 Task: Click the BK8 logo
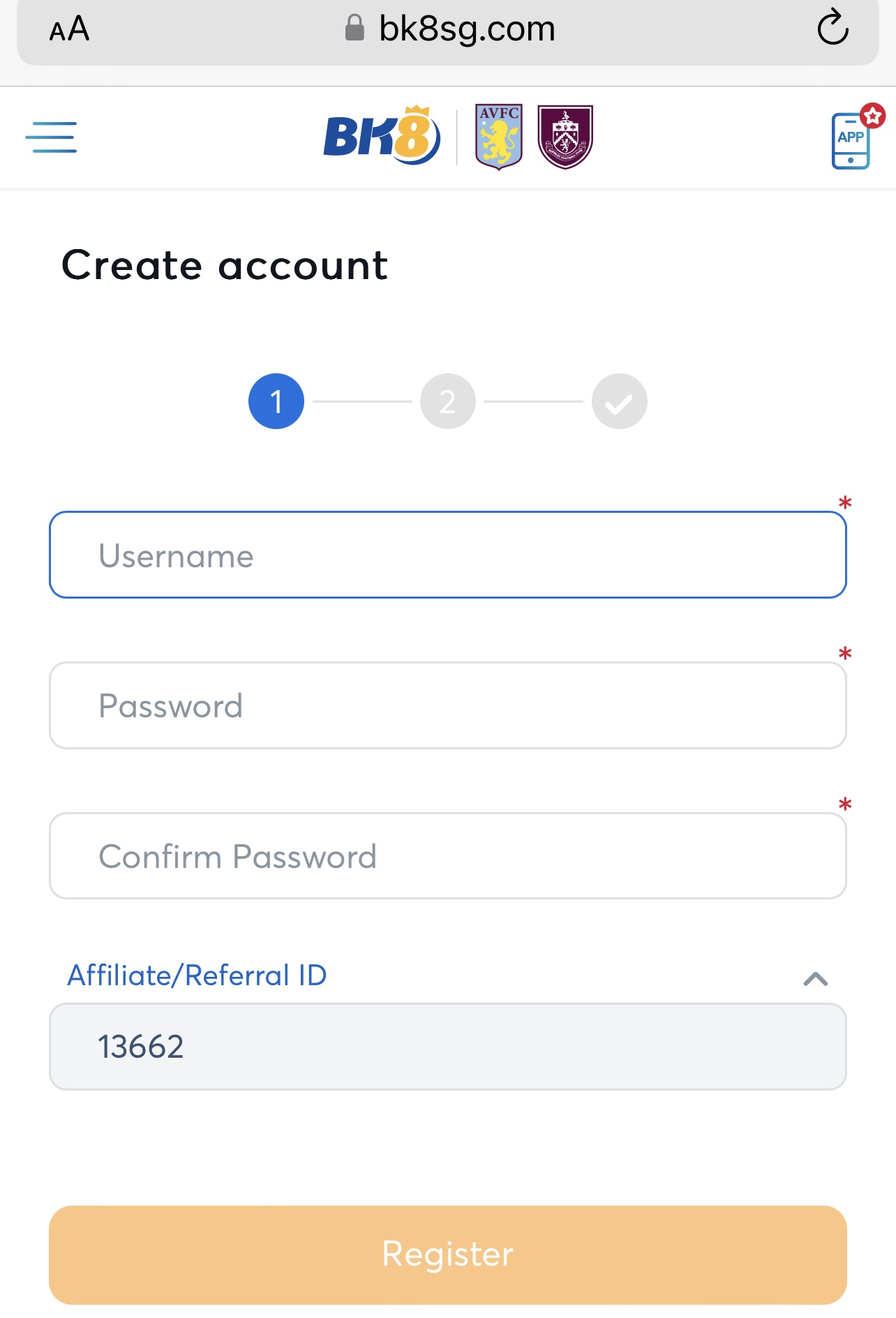click(x=382, y=136)
